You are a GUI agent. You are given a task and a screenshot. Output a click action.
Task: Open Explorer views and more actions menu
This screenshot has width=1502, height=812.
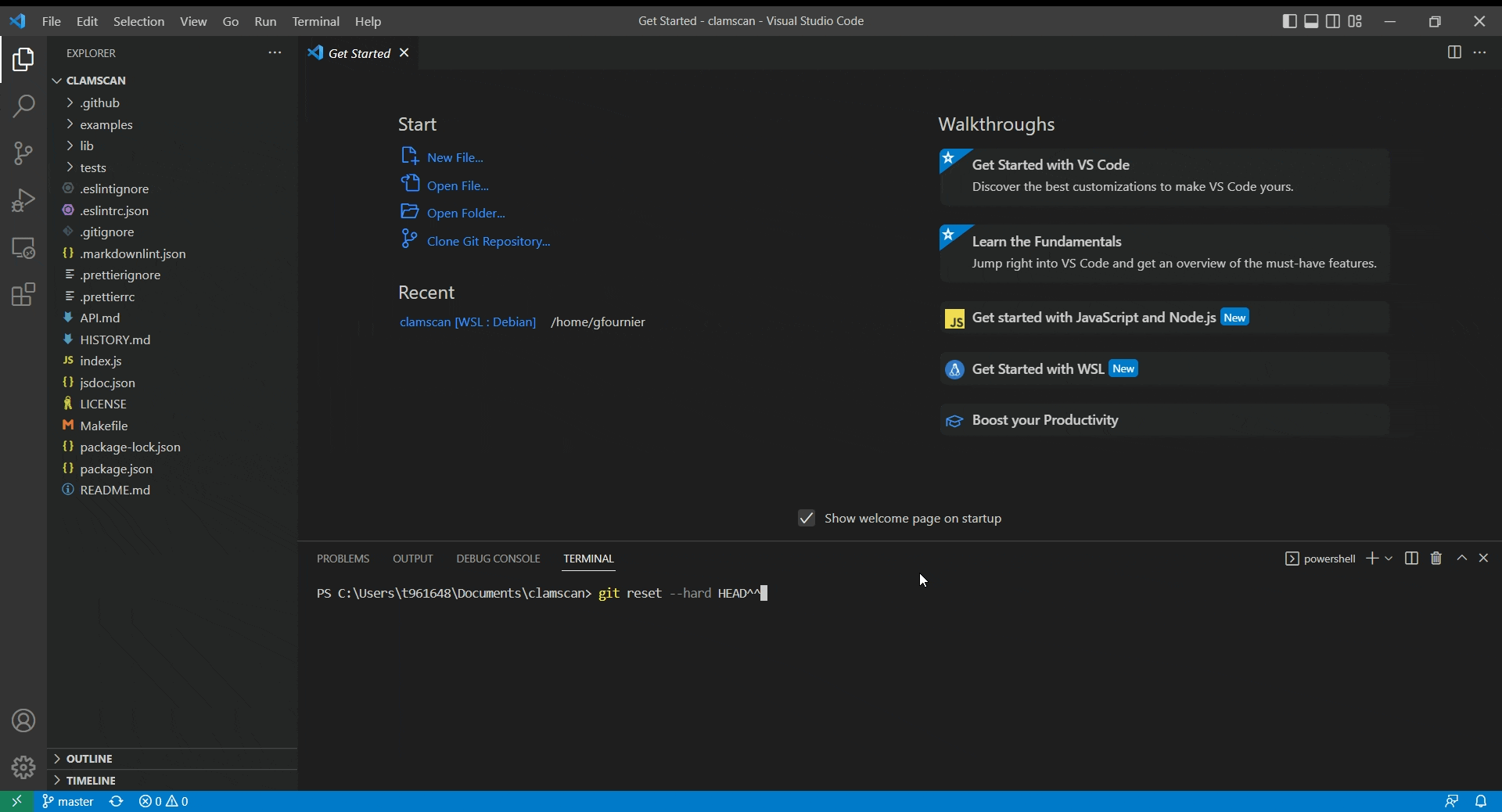(275, 52)
